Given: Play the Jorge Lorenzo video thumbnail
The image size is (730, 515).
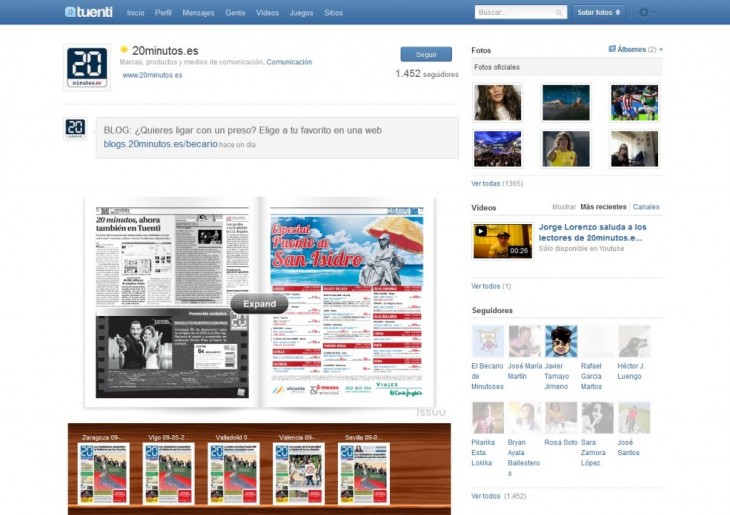Looking at the screenshot, I should coord(502,241).
